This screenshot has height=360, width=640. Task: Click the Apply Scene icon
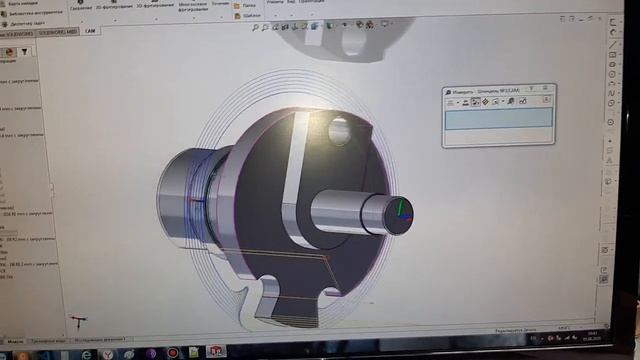click(369, 24)
